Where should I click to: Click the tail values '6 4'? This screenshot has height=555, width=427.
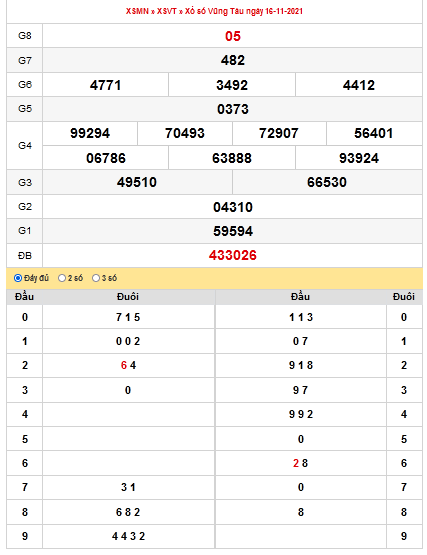[128, 365]
